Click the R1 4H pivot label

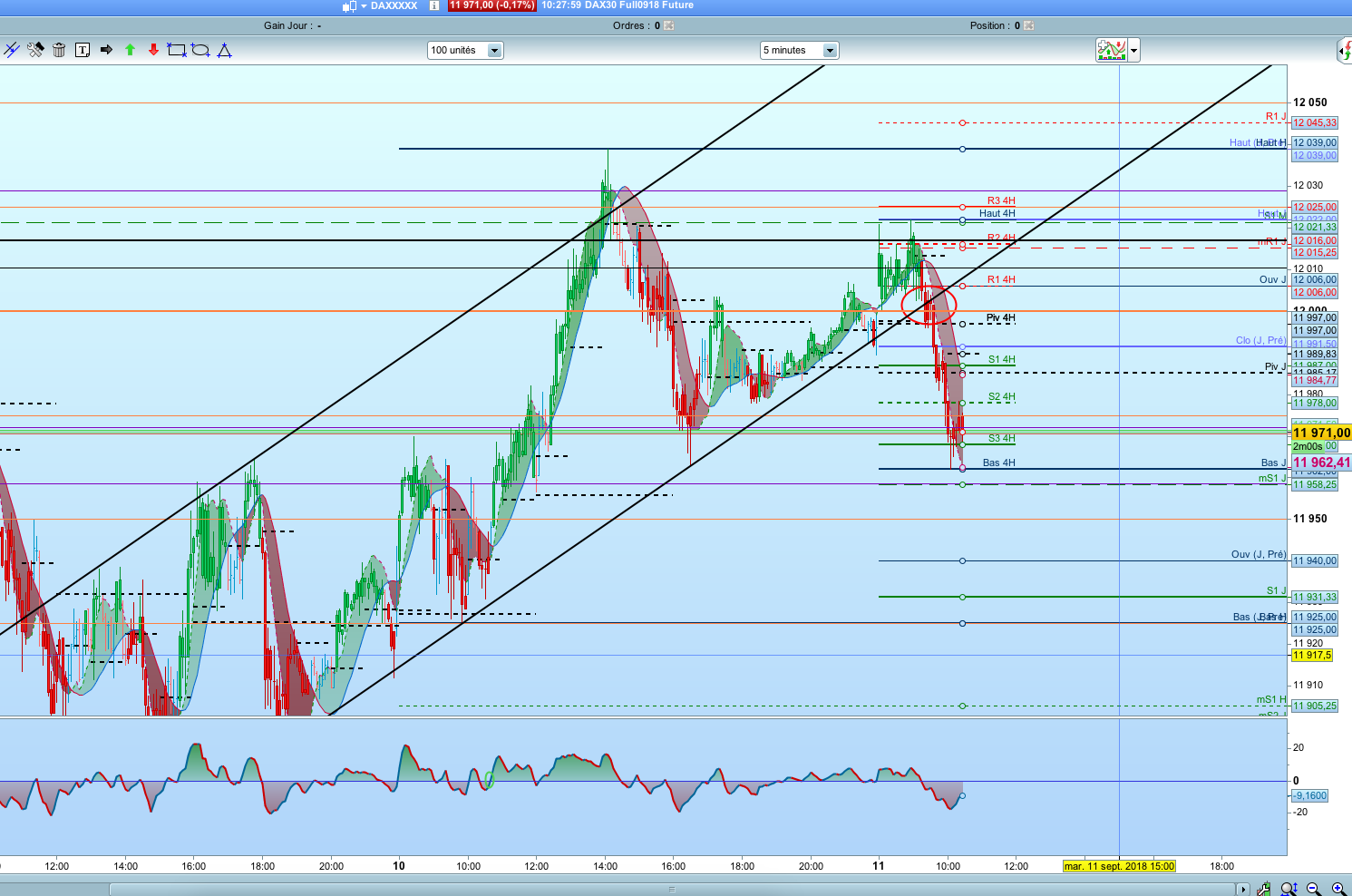(x=1001, y=279)
